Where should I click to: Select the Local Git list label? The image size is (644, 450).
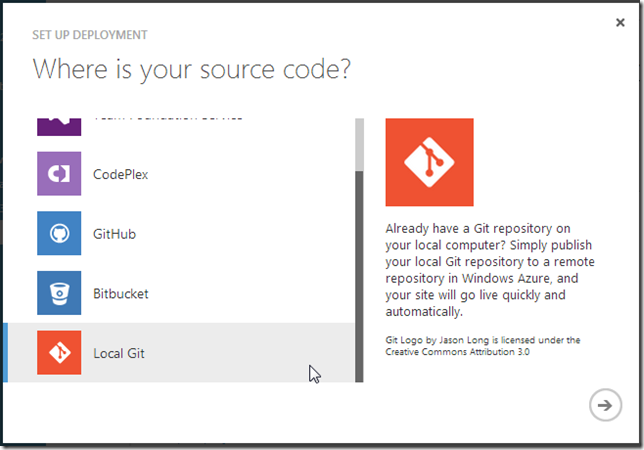(119, 354)
